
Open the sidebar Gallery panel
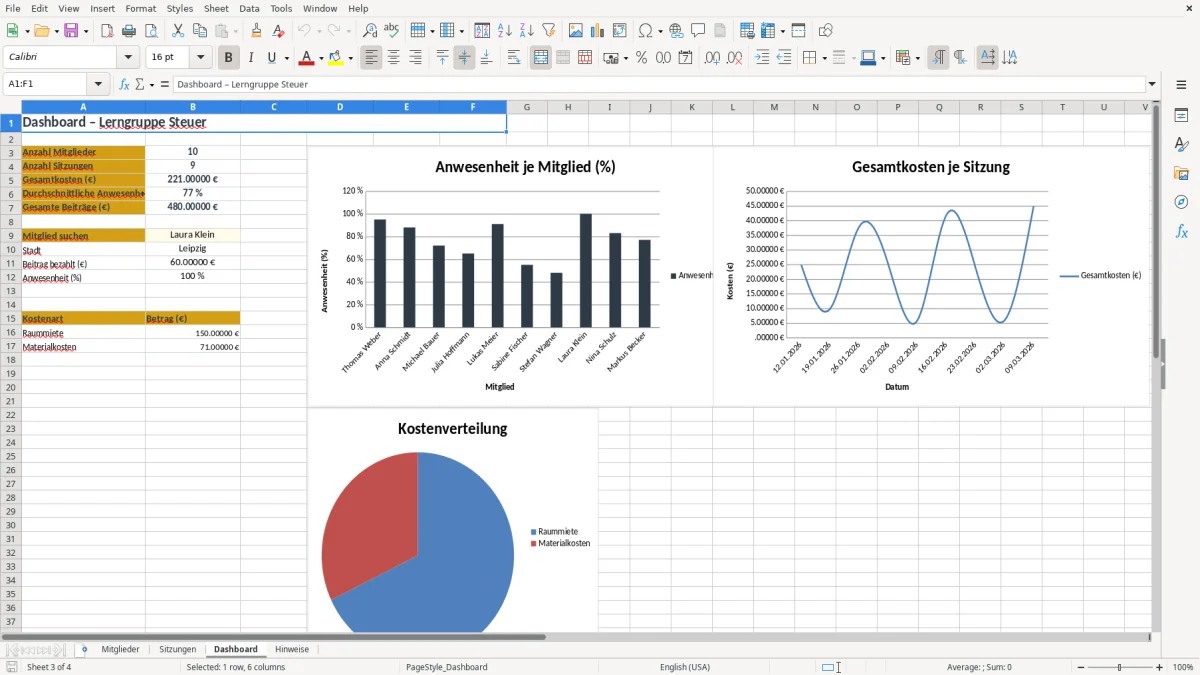click(1181, 173)
